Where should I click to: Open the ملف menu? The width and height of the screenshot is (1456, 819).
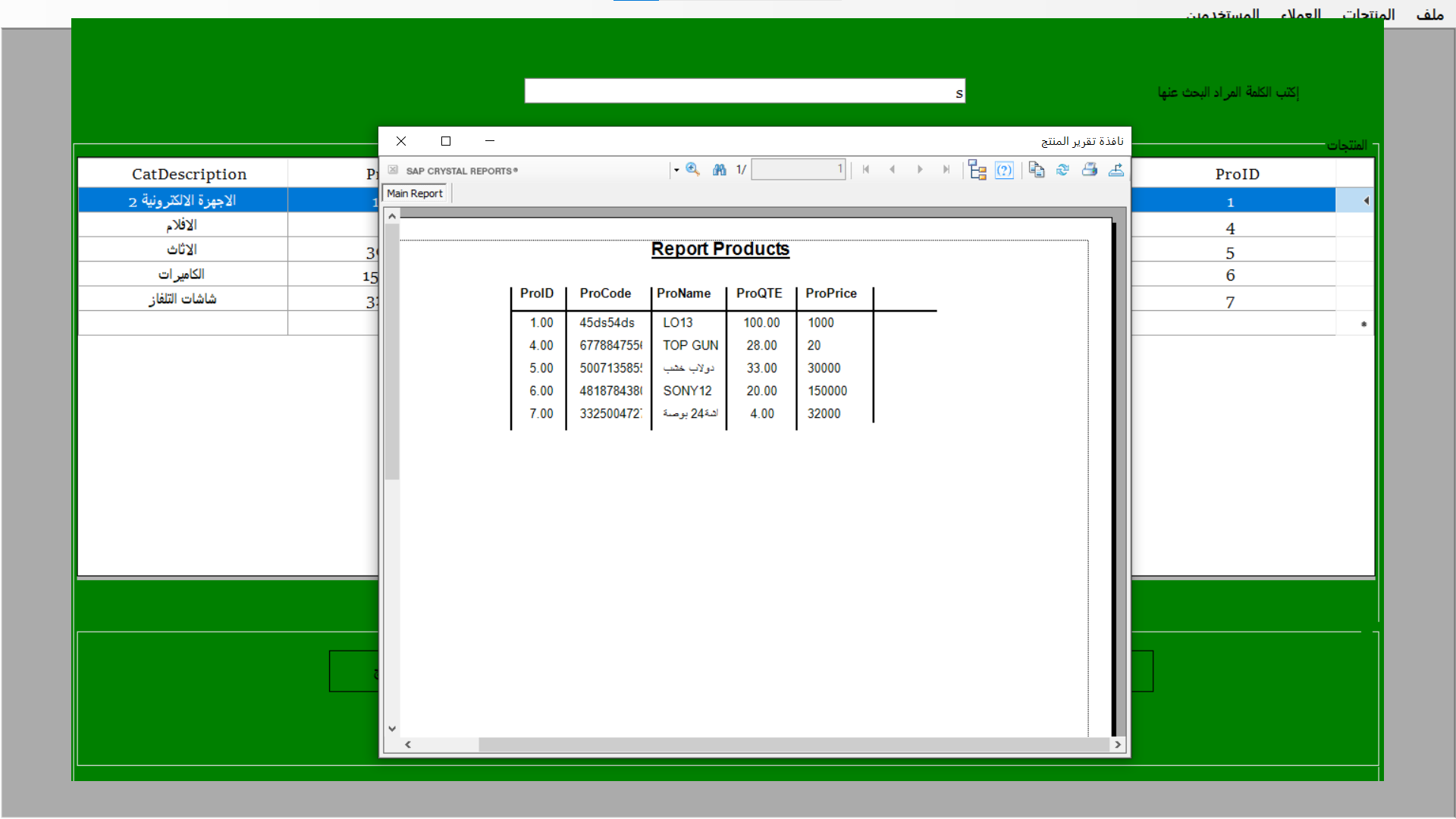click(1429, 14)
